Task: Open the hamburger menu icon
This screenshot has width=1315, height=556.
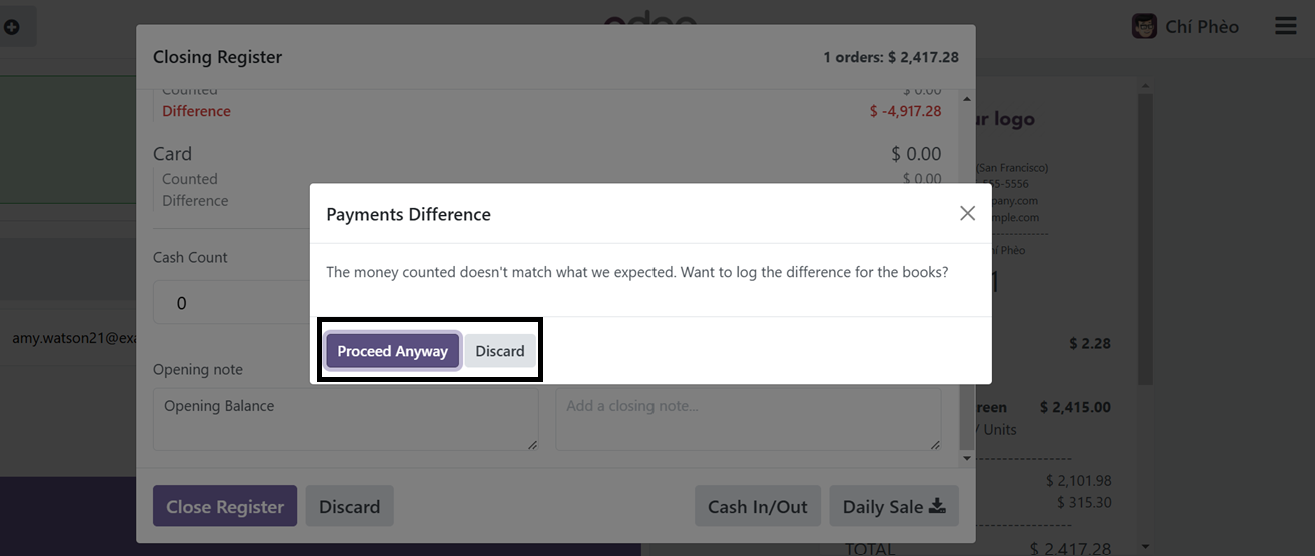Action: 1286,26
